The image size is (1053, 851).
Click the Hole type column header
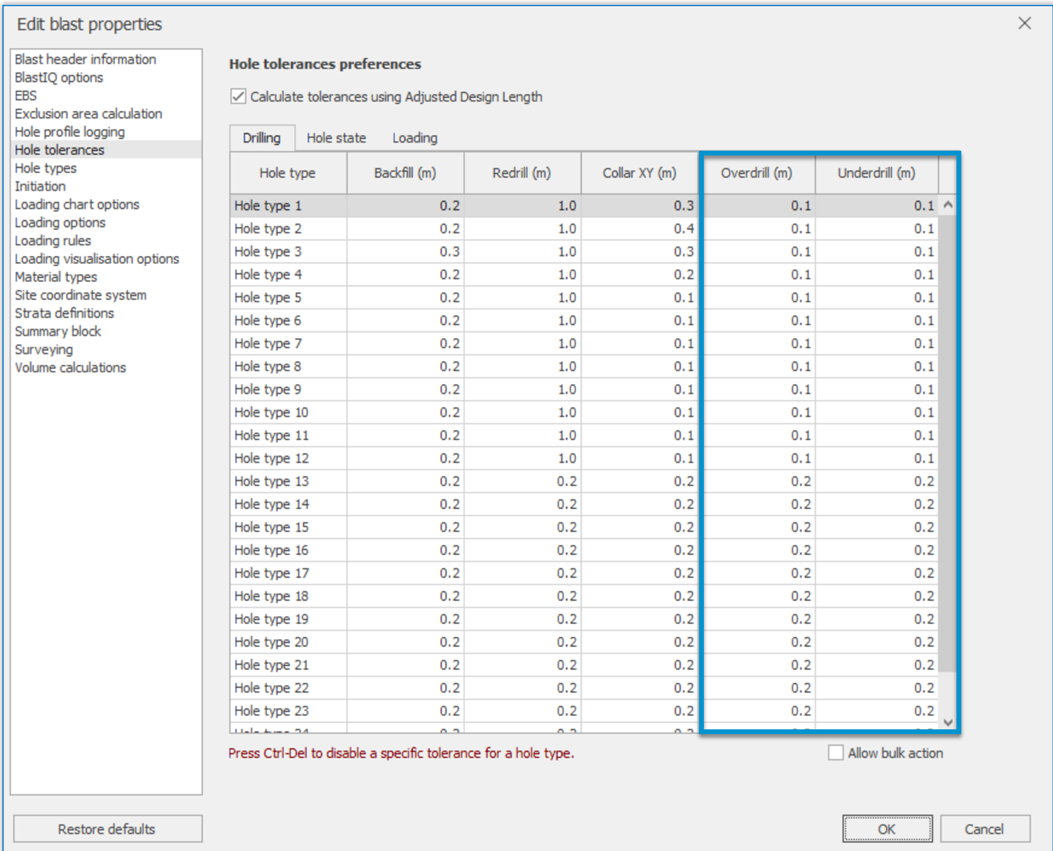pyautogui.click(x=288, y=173)
